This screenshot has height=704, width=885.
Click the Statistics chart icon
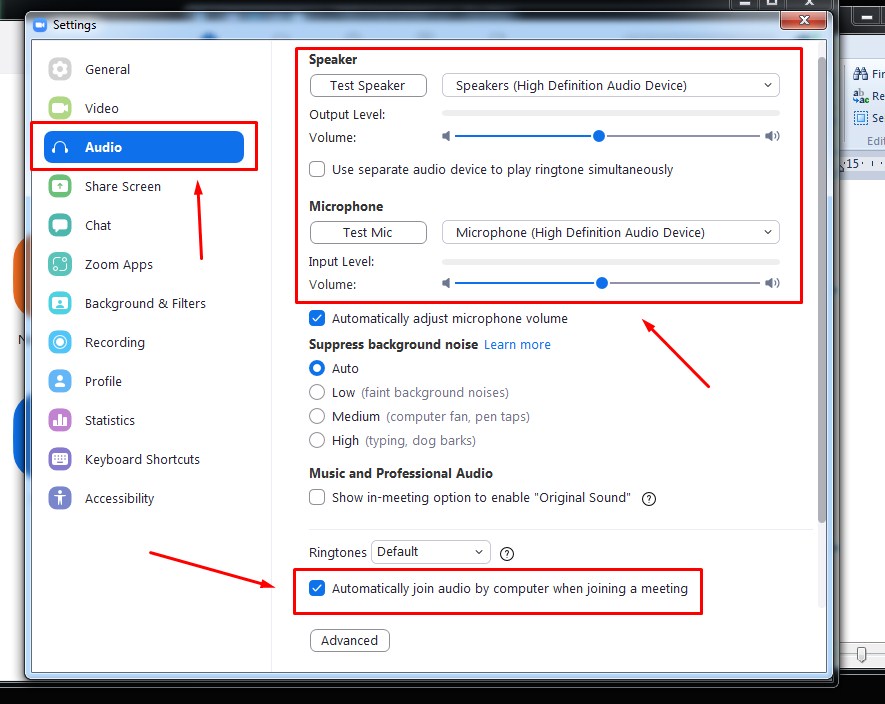click(60, 420)
